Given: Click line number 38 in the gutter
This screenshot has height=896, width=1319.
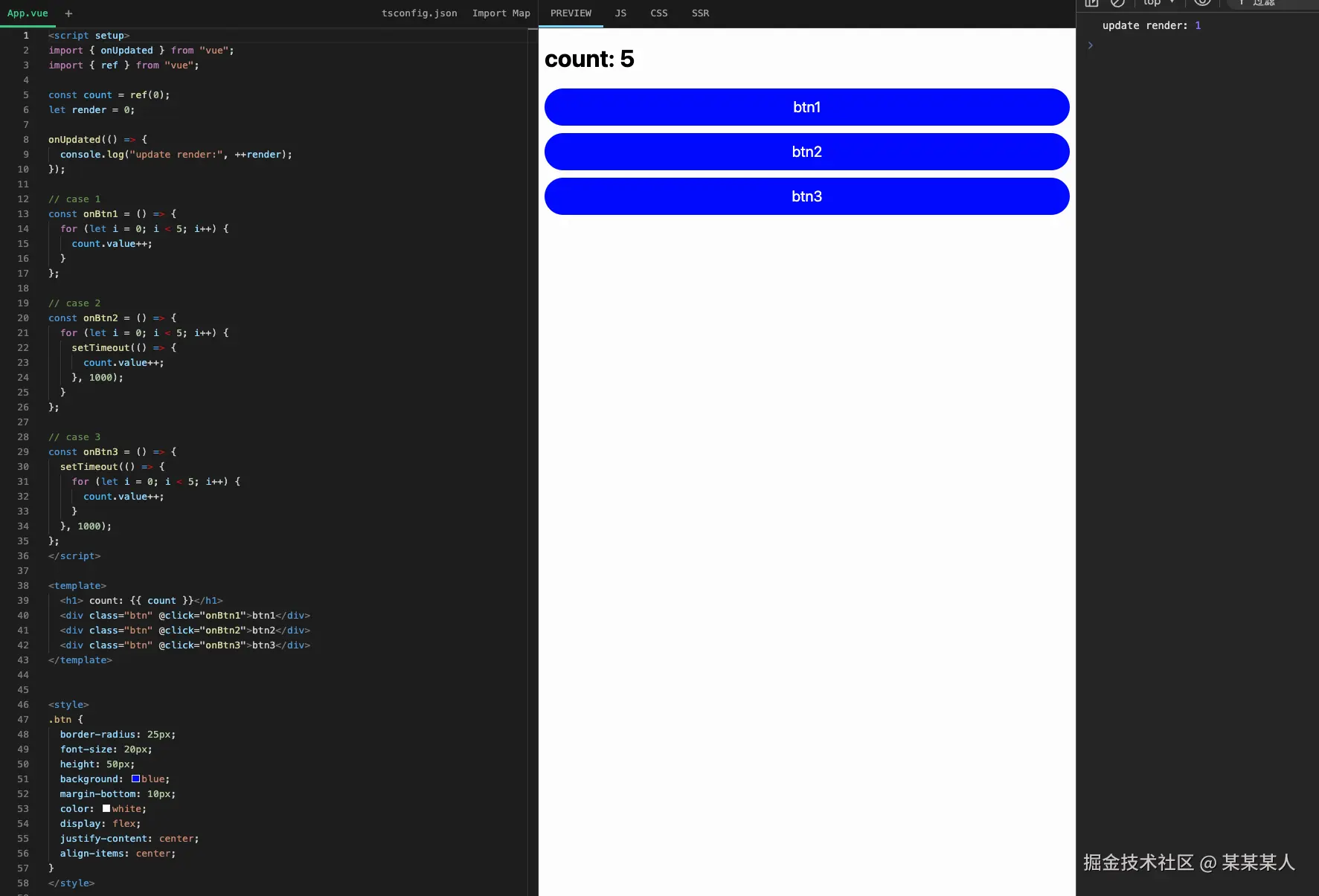Looking at the screenshot, I should (x=23, y=585).
